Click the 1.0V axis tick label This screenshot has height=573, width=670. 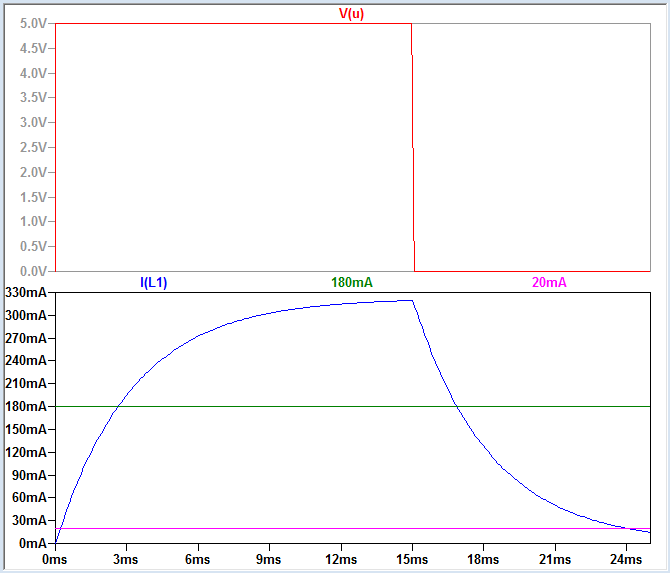click(x=33, y=221)
